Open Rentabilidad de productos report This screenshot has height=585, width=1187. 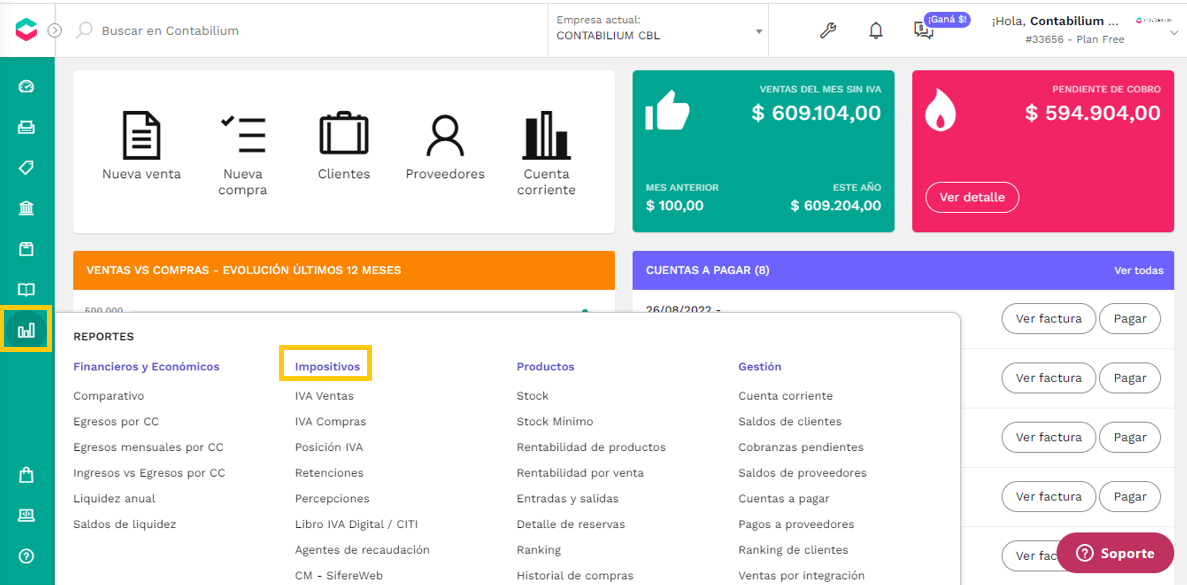(591, 447)
